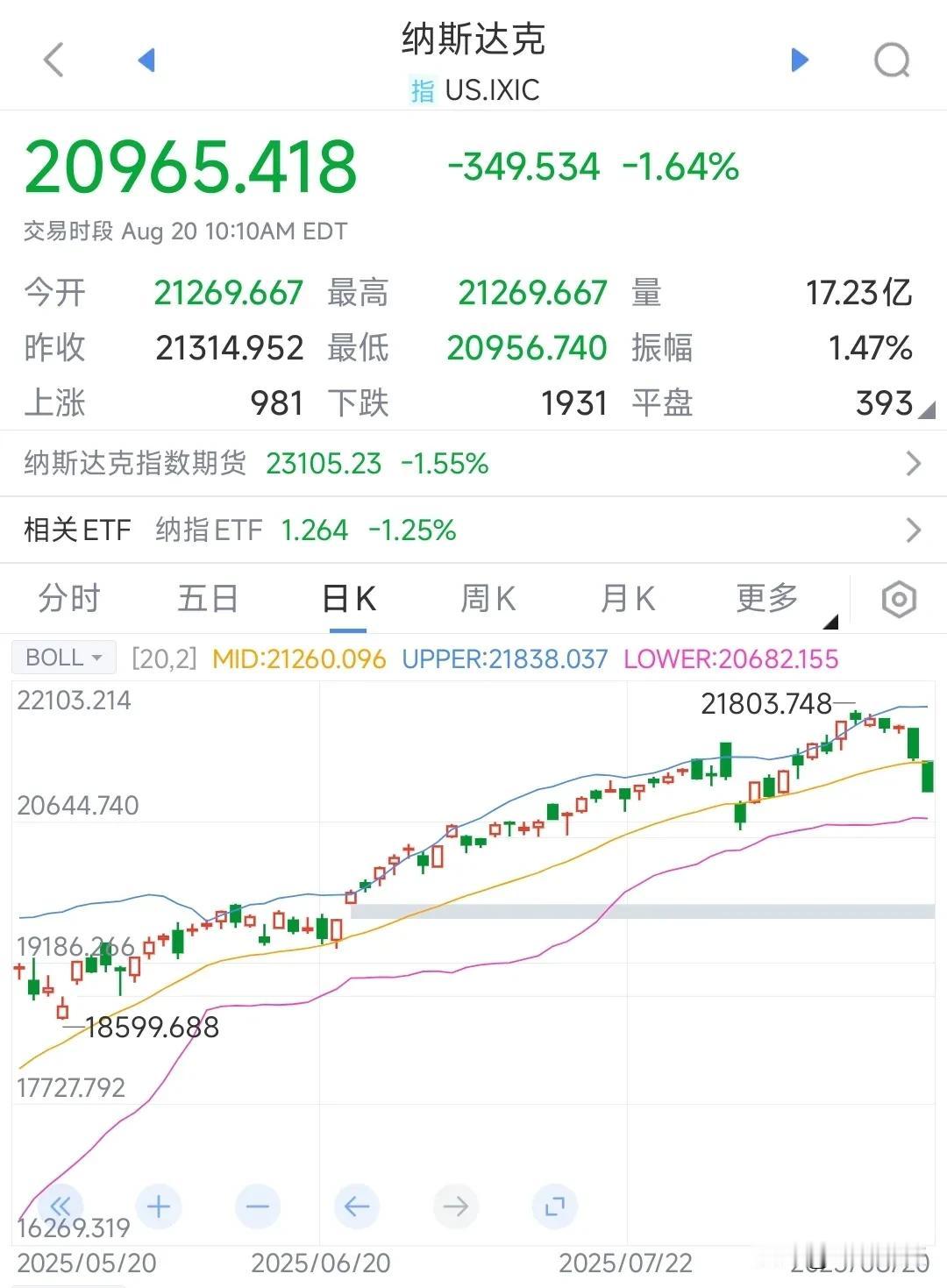Tap 下跌 count 1931
Image resolution: width=947 pixels, height=1288 pixels.
pyautogui.click(x=573, y=403)
